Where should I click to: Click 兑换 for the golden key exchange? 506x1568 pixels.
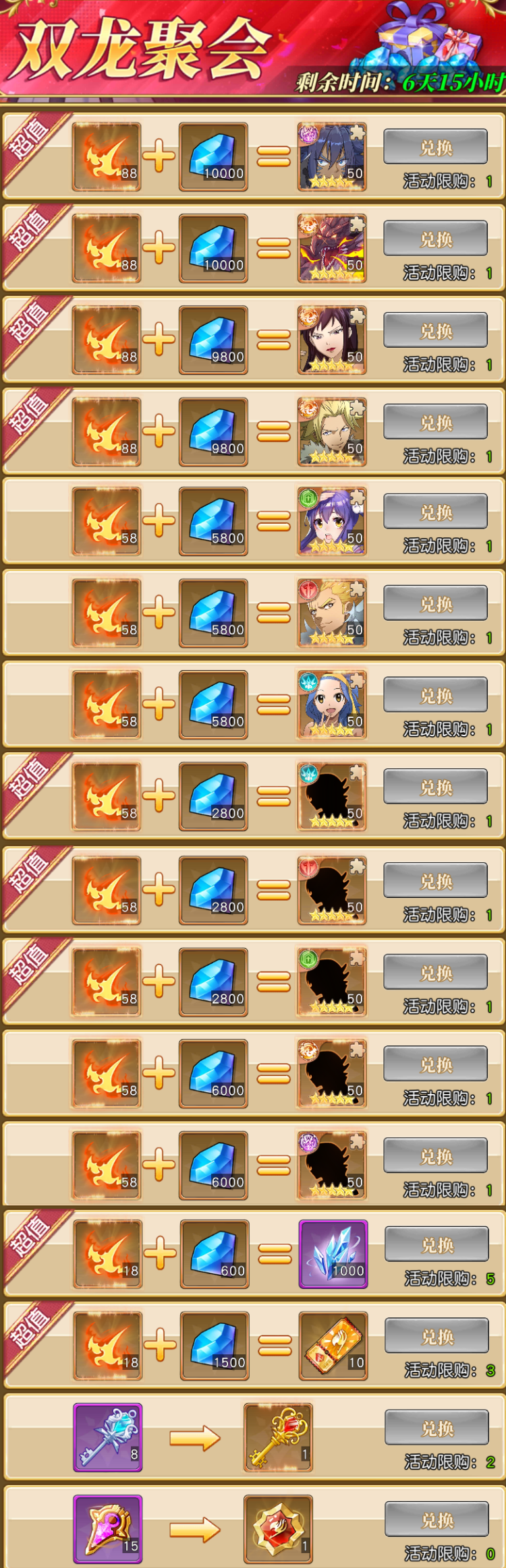[x=437, y=1427]
